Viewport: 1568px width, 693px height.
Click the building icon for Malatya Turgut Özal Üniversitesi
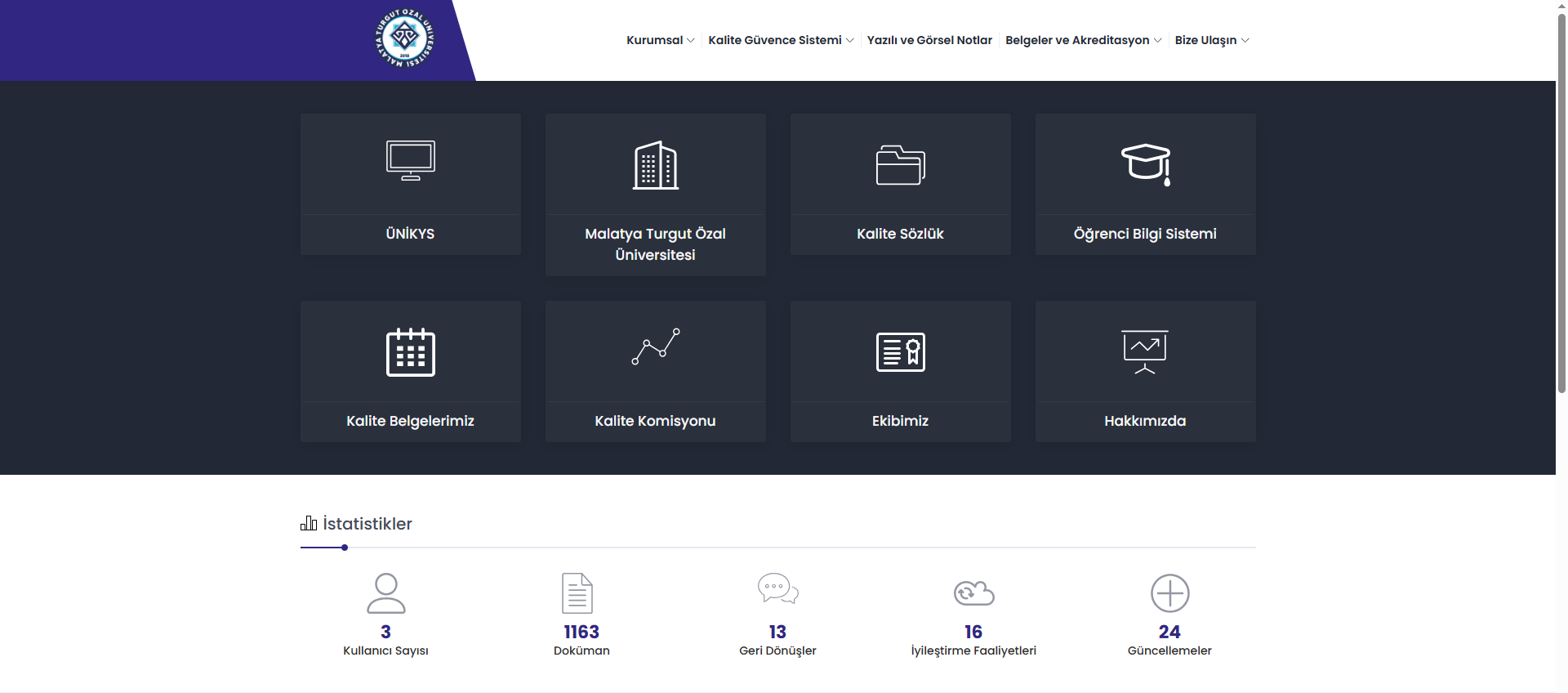pos(656,165)
